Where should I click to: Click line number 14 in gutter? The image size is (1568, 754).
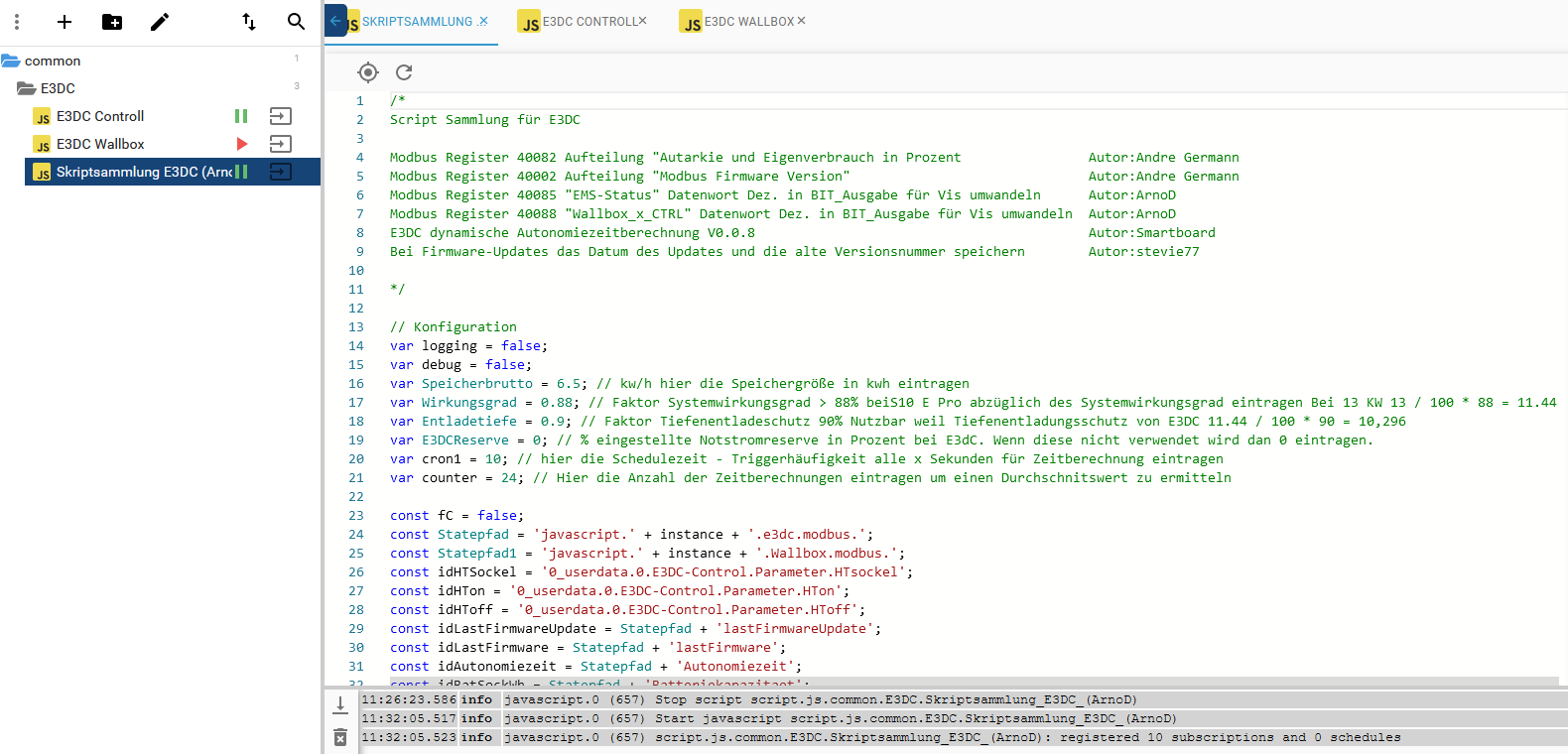pos(355,345)
